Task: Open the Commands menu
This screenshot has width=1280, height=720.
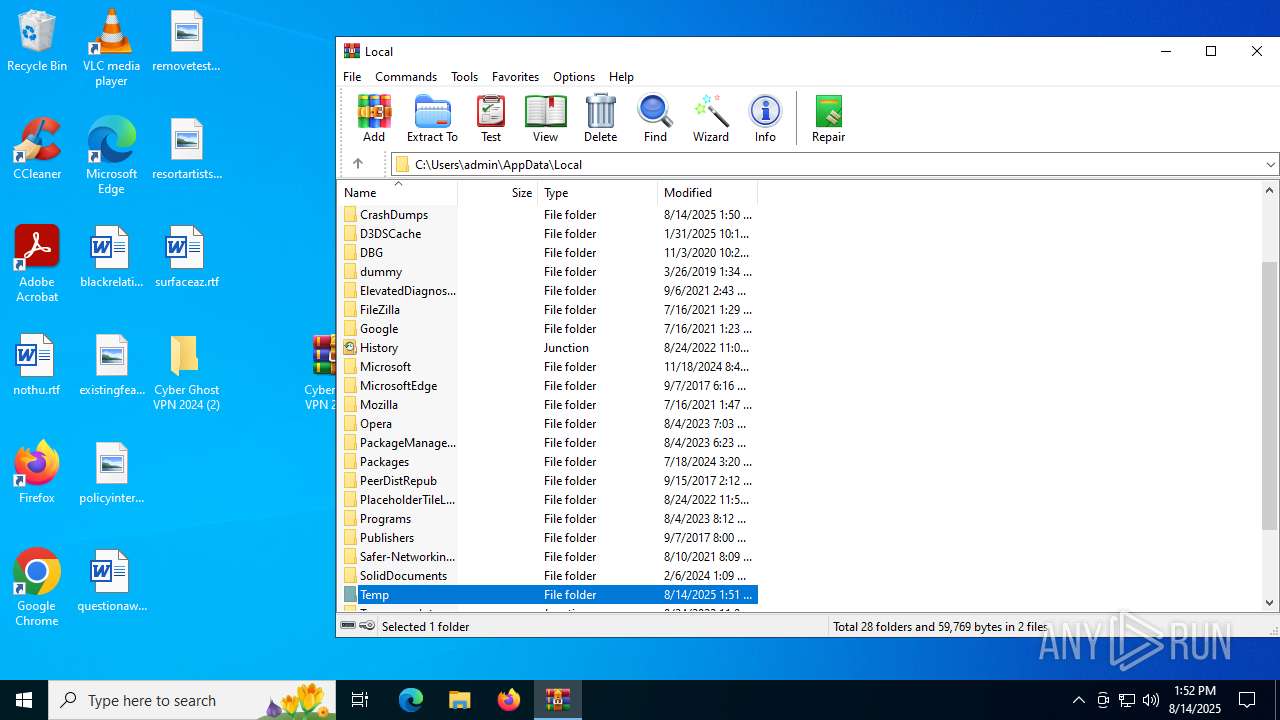Action: click(x=406, y=77)
